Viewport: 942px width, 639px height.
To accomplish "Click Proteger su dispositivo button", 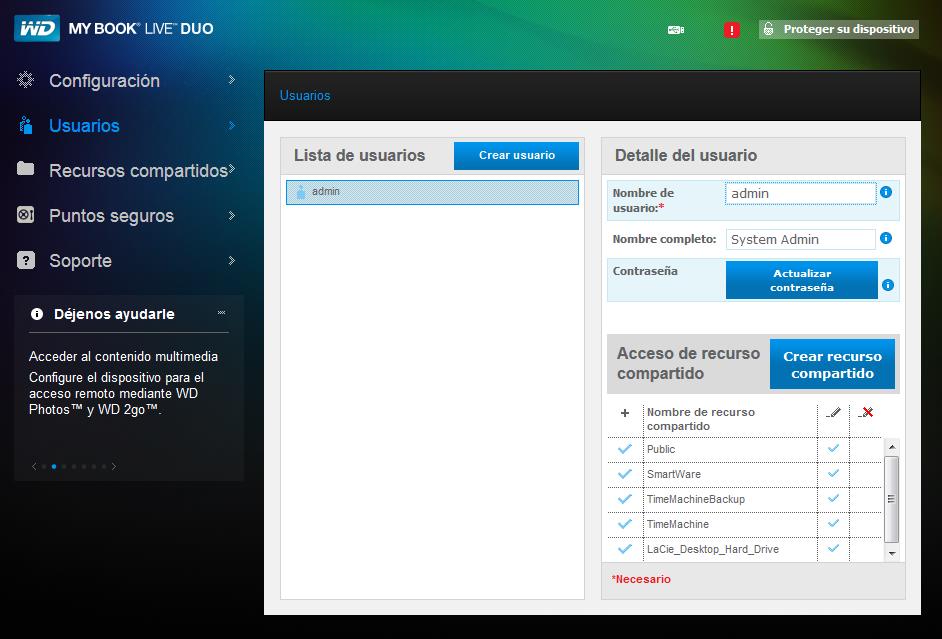I will 838,29.
